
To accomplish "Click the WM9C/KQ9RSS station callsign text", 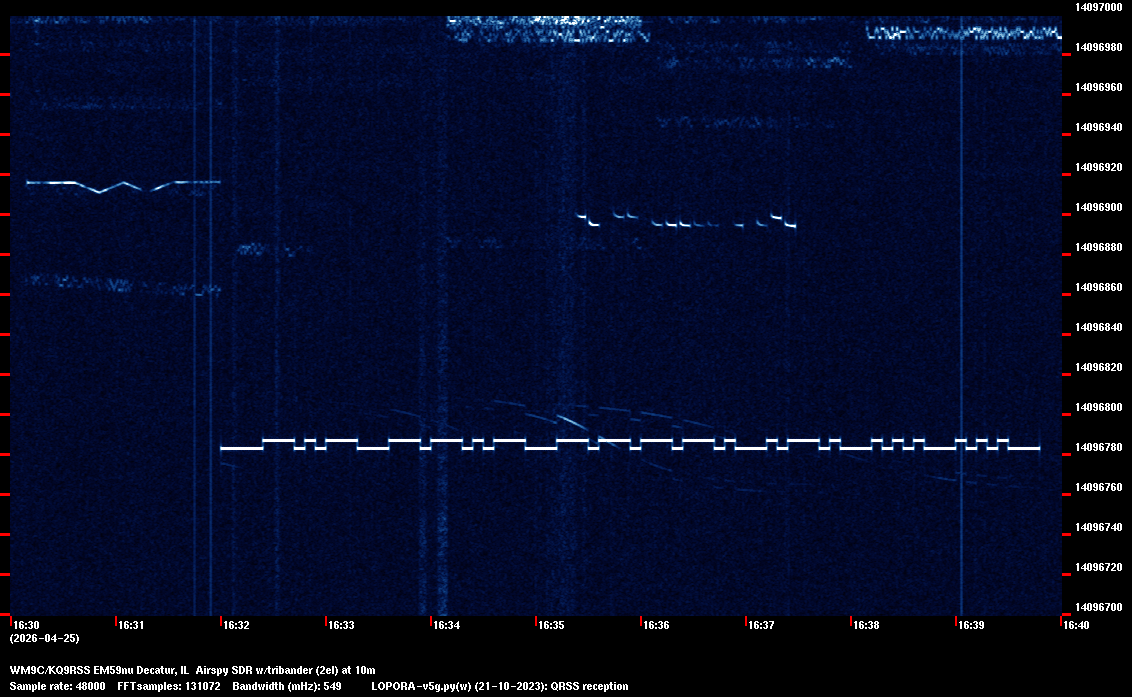I will (50, 670).
